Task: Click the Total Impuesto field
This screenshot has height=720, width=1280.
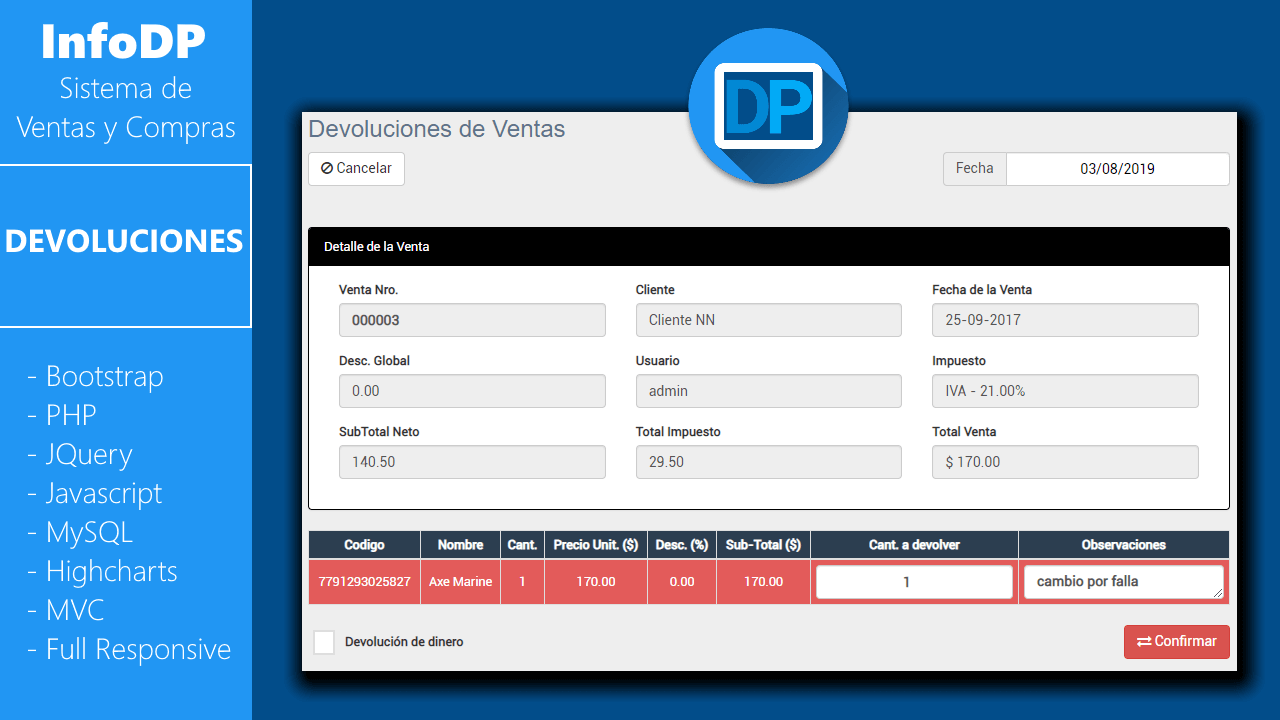Action: point(768,462)
